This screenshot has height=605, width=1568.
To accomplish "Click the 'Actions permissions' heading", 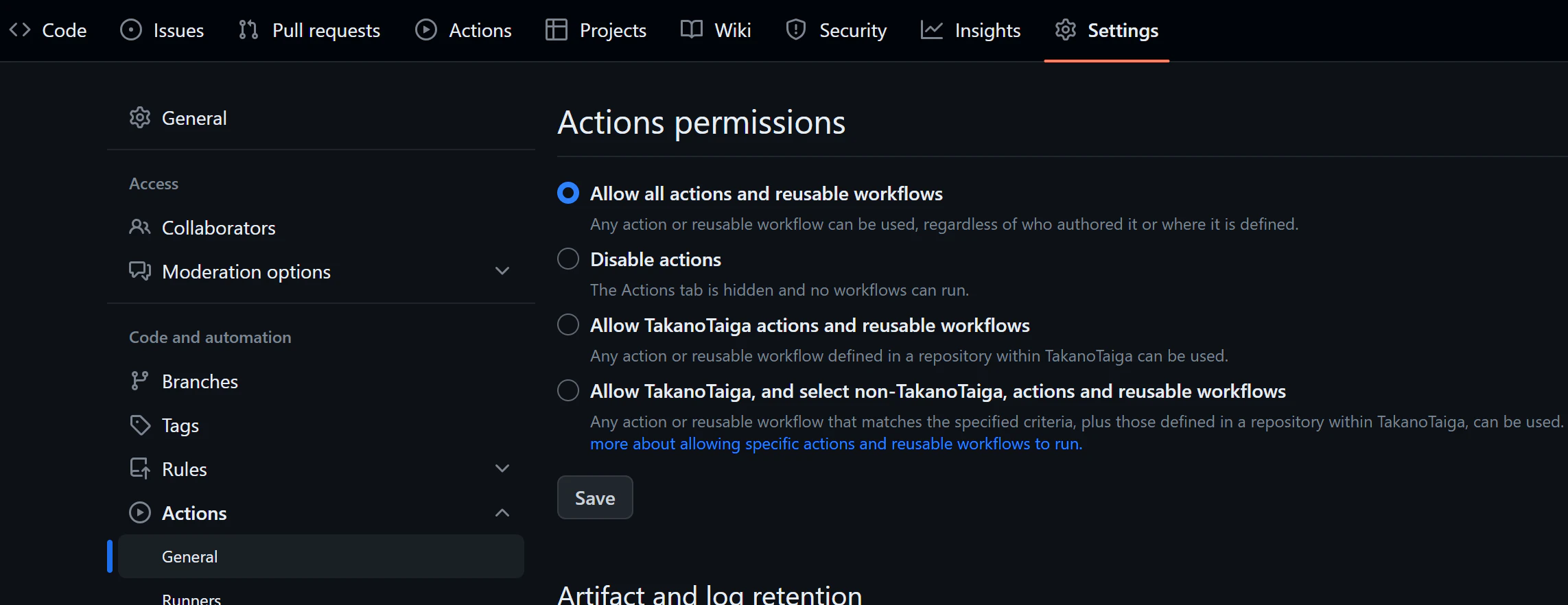I will click(x=701, y=123).
